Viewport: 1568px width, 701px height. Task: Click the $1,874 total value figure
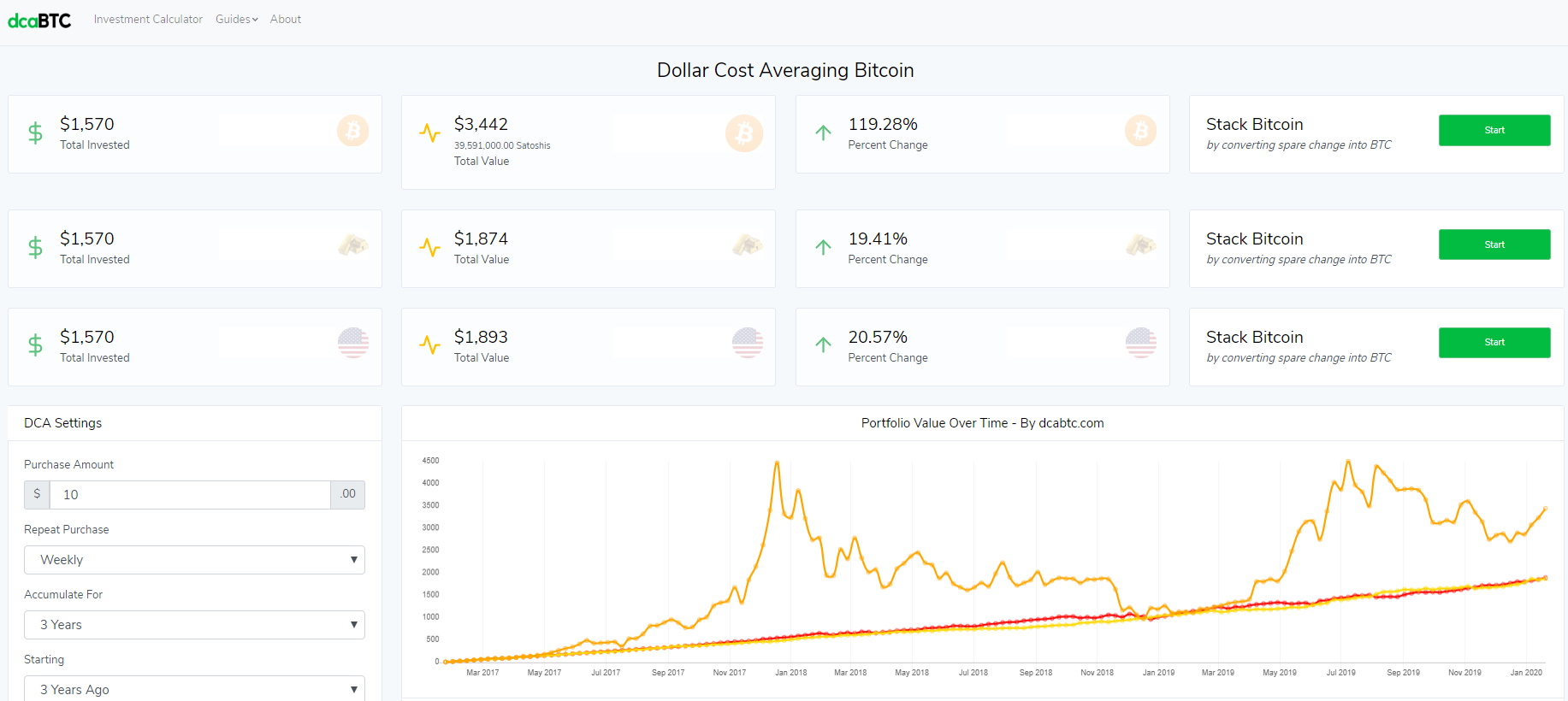tap(481, 239)
